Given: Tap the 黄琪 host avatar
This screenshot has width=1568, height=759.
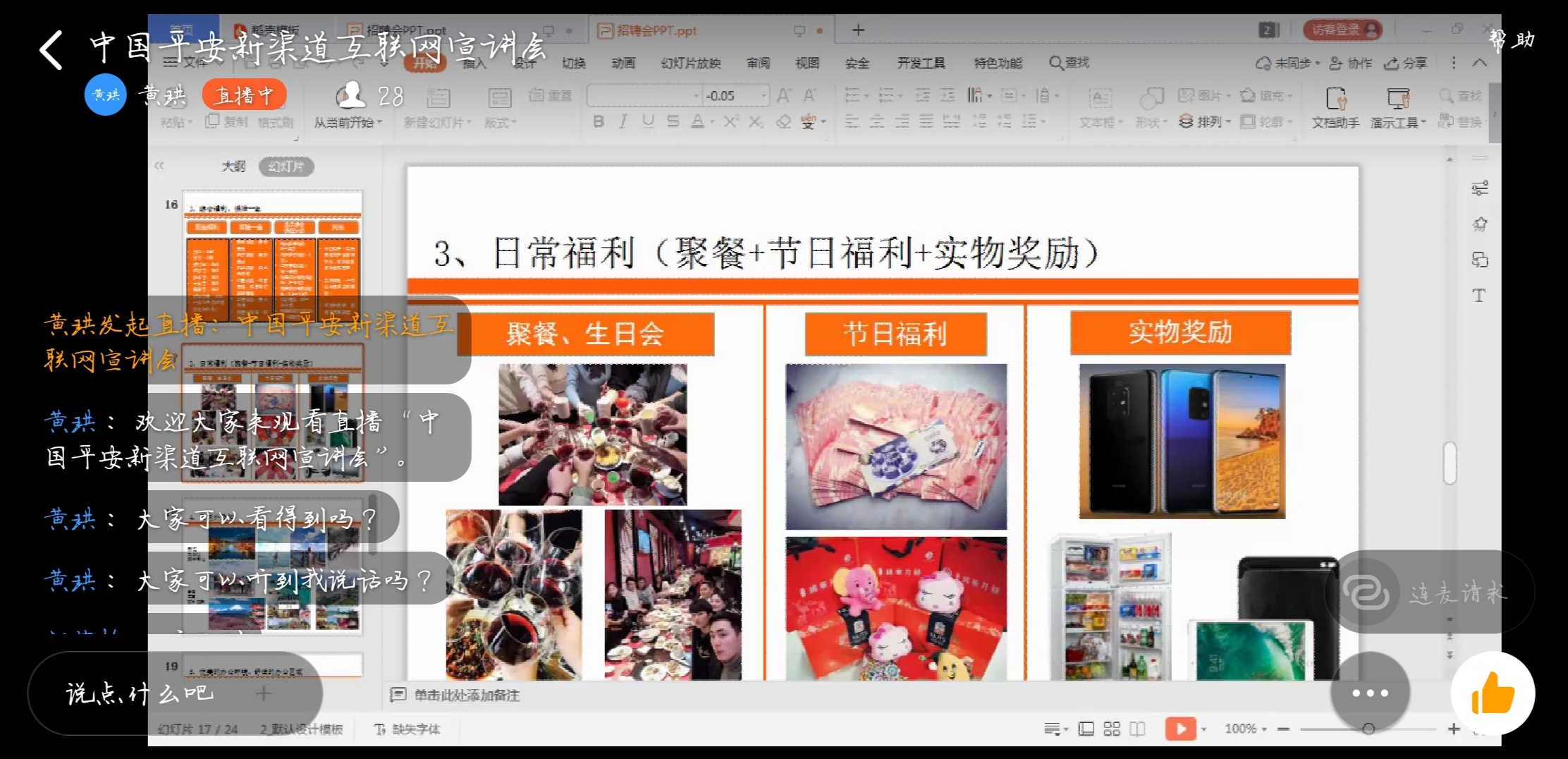Looking at the screenshot, I should click(106, 95).
